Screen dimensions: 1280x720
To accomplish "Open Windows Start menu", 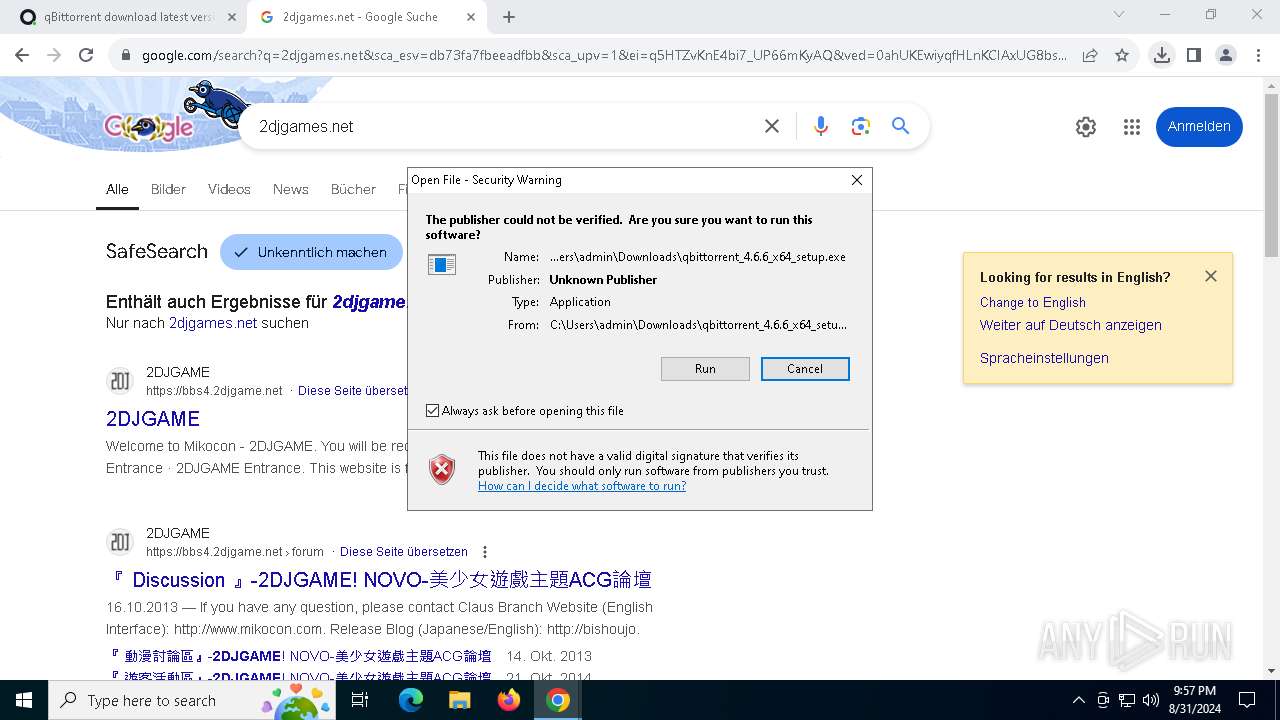I will pos(24,700).
